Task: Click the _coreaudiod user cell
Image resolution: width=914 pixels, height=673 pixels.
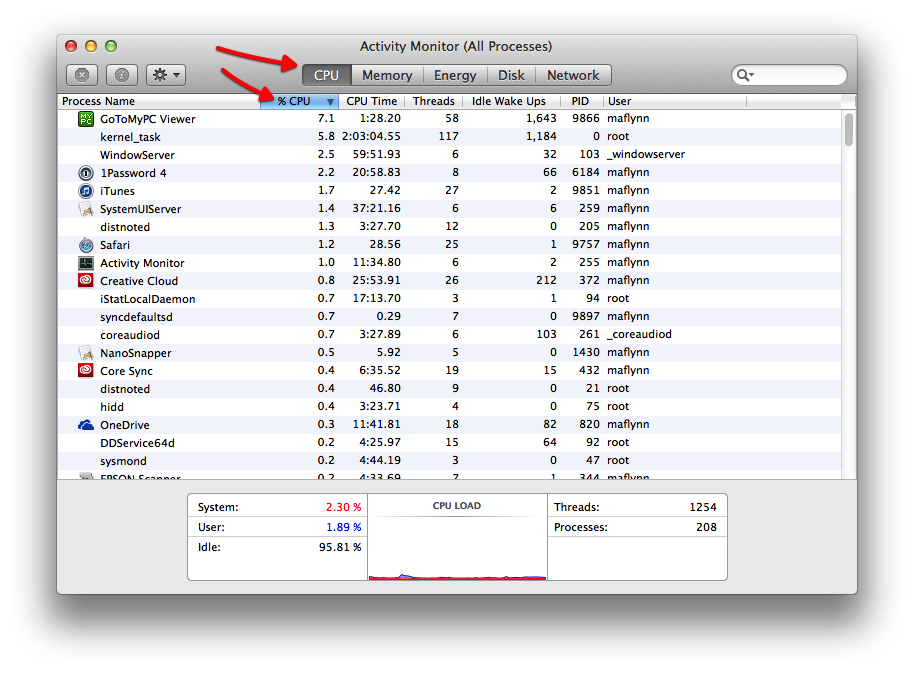Action: tap(639, 334)
